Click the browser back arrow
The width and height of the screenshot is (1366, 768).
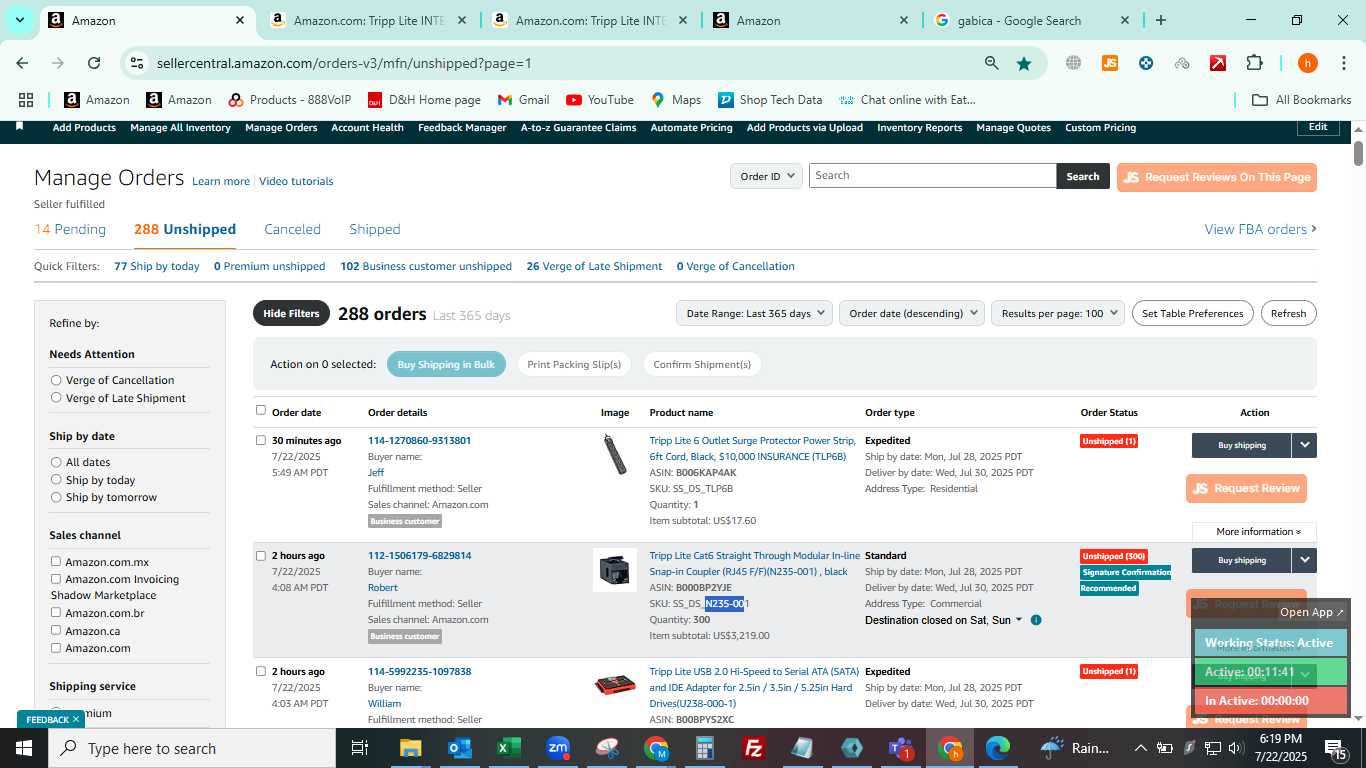(x=22, y=63)
